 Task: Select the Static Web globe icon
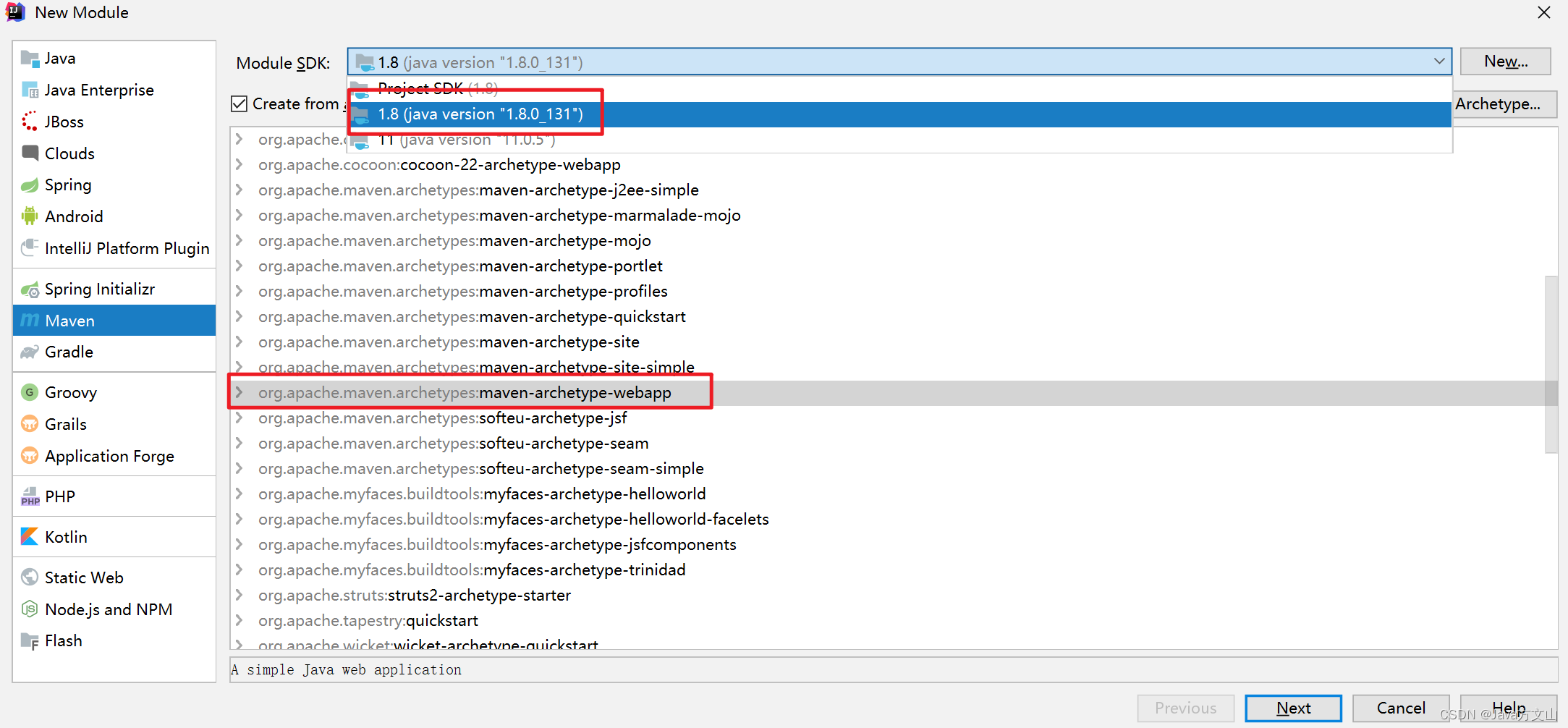30,577
